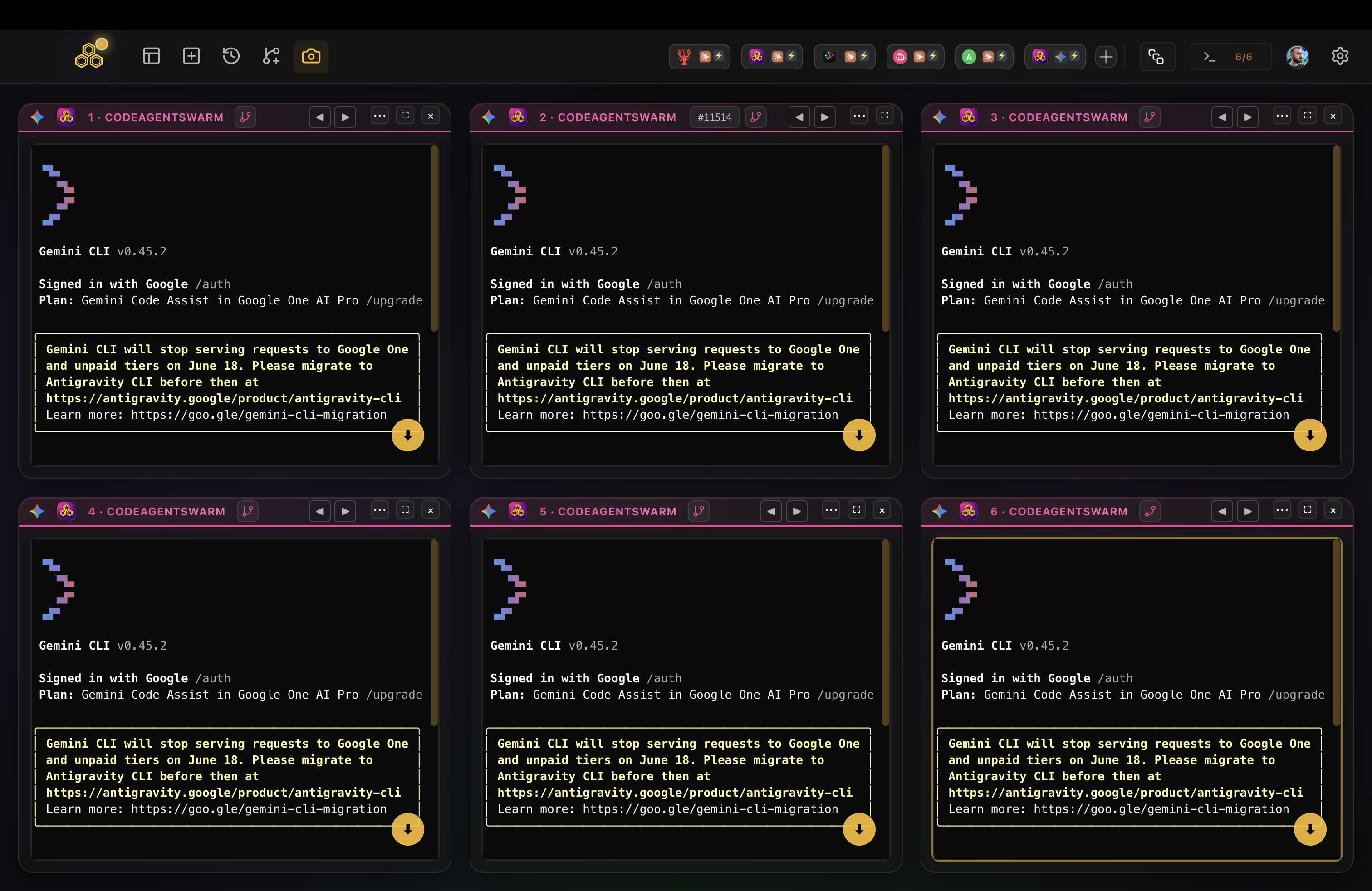This screenshot has height=891, width=1372.
Task: Click the add new terminal toolbar icon
Action: 191,56
